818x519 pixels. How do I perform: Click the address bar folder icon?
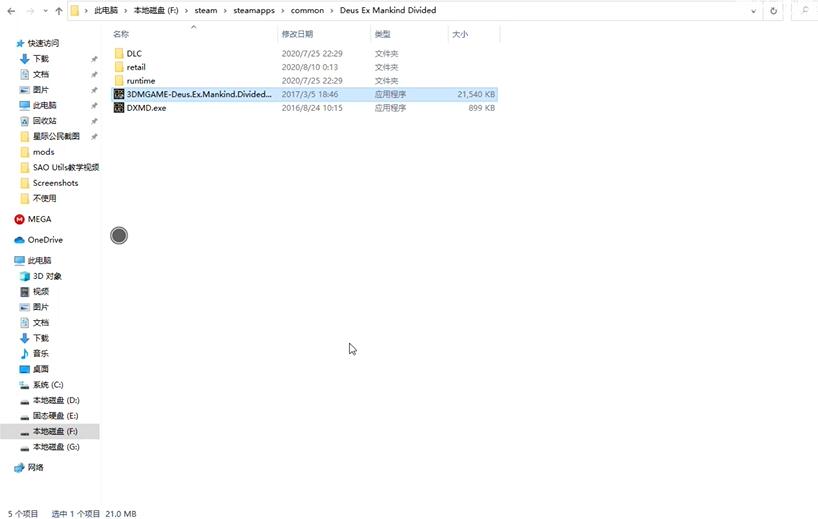coord(75,10)
